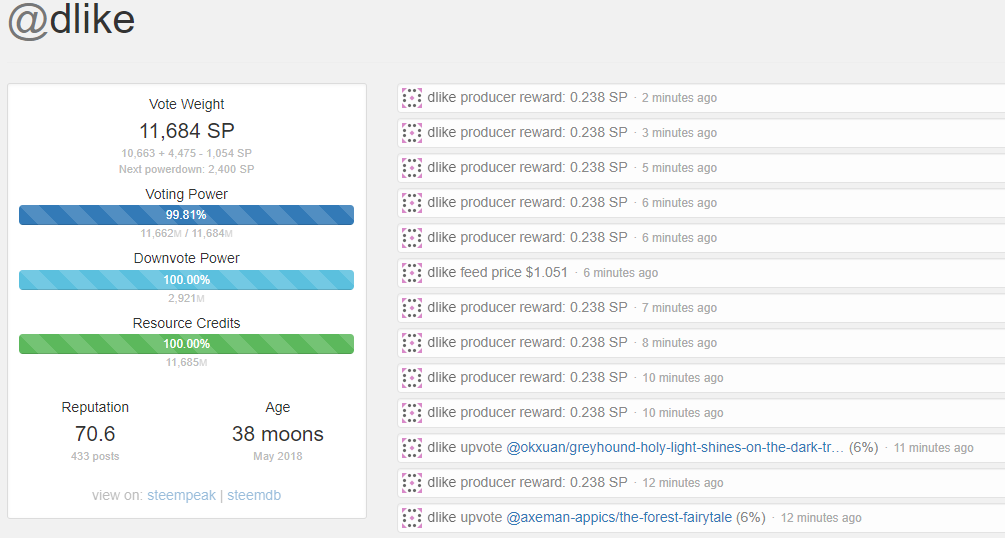The height and width of the screenshot is (538, 1005).
Task: Click avatar icon beside feed price $1.051
Action: point(412,273)
